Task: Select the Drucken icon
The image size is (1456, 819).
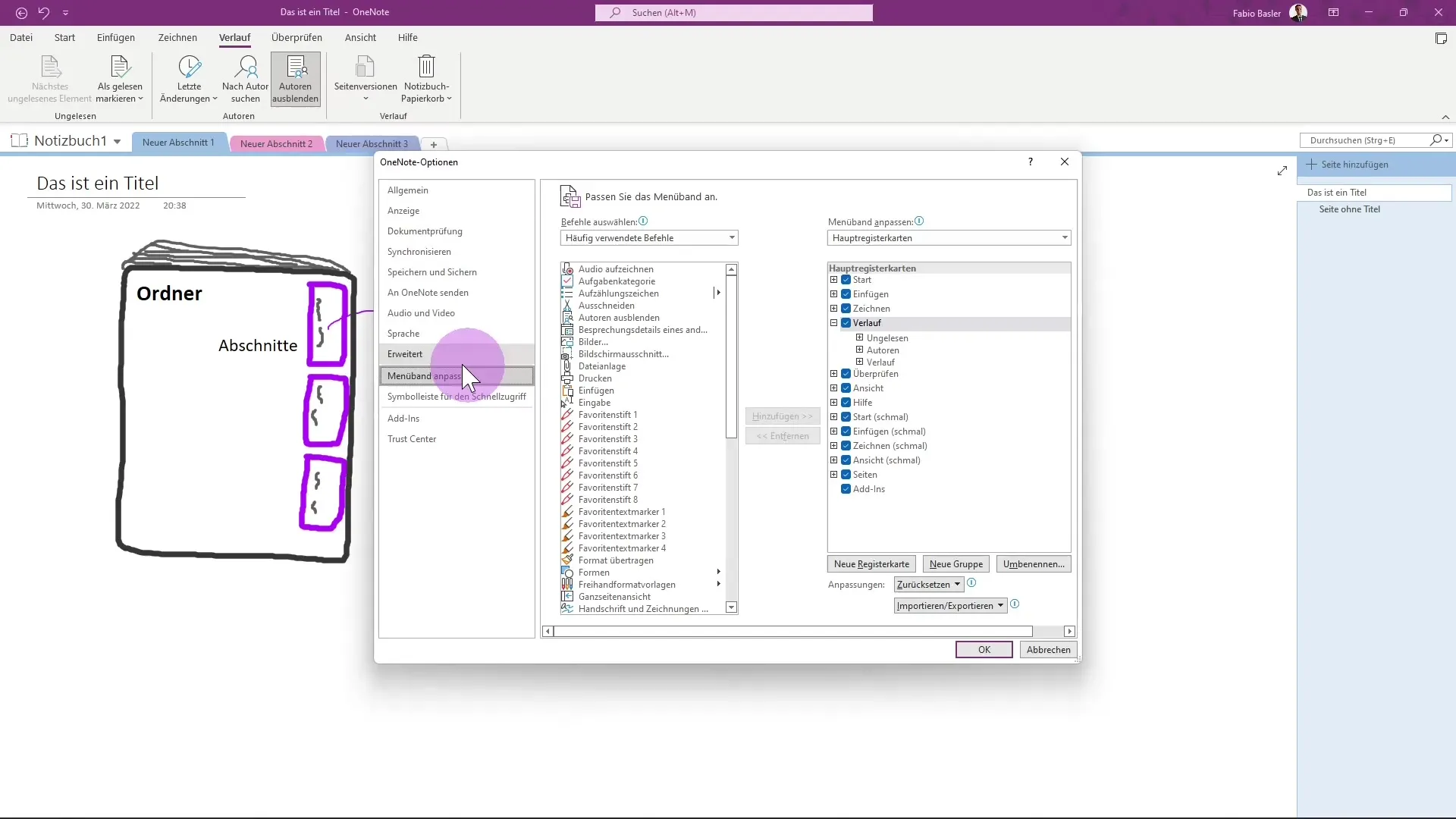Action: 568,378
